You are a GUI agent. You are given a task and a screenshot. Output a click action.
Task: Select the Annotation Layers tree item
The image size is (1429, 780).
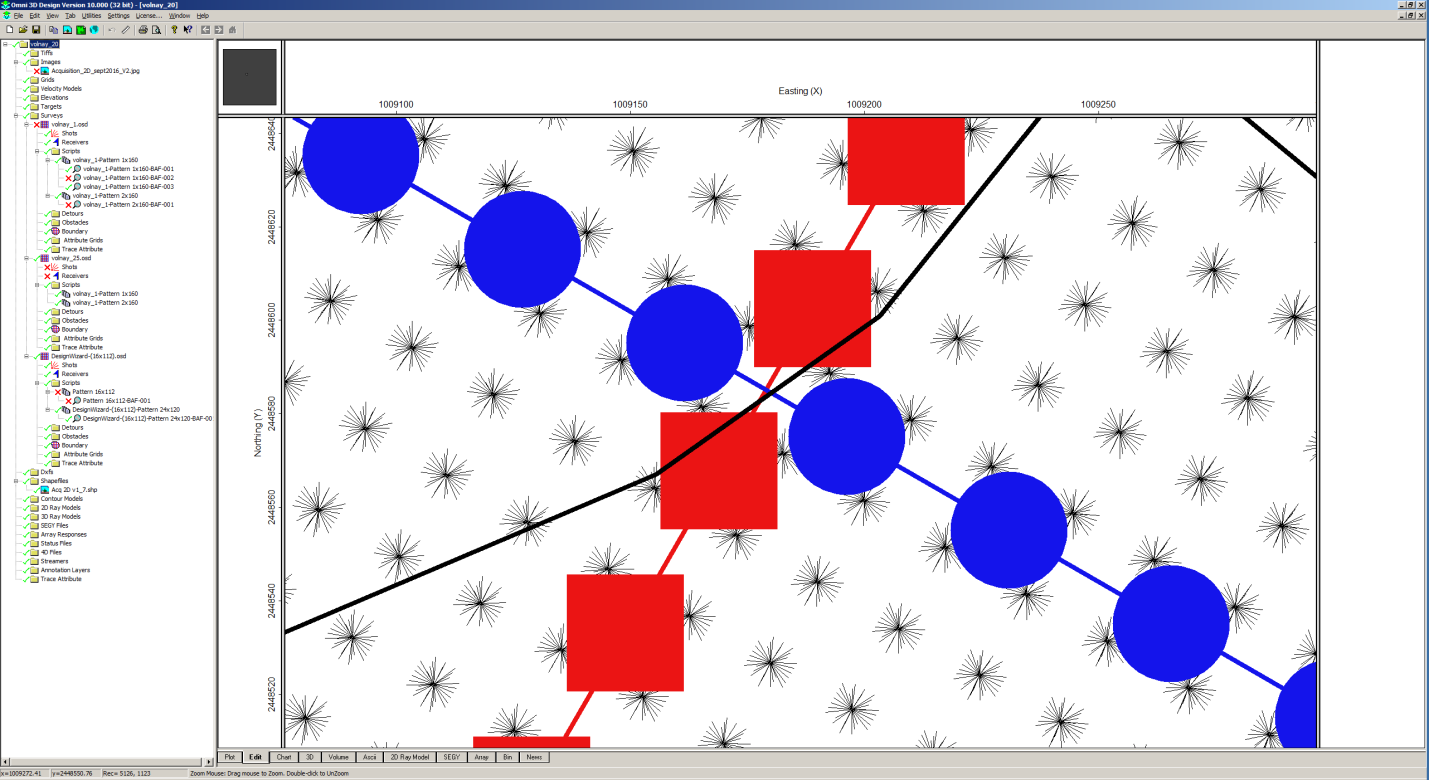coord(65,570)
